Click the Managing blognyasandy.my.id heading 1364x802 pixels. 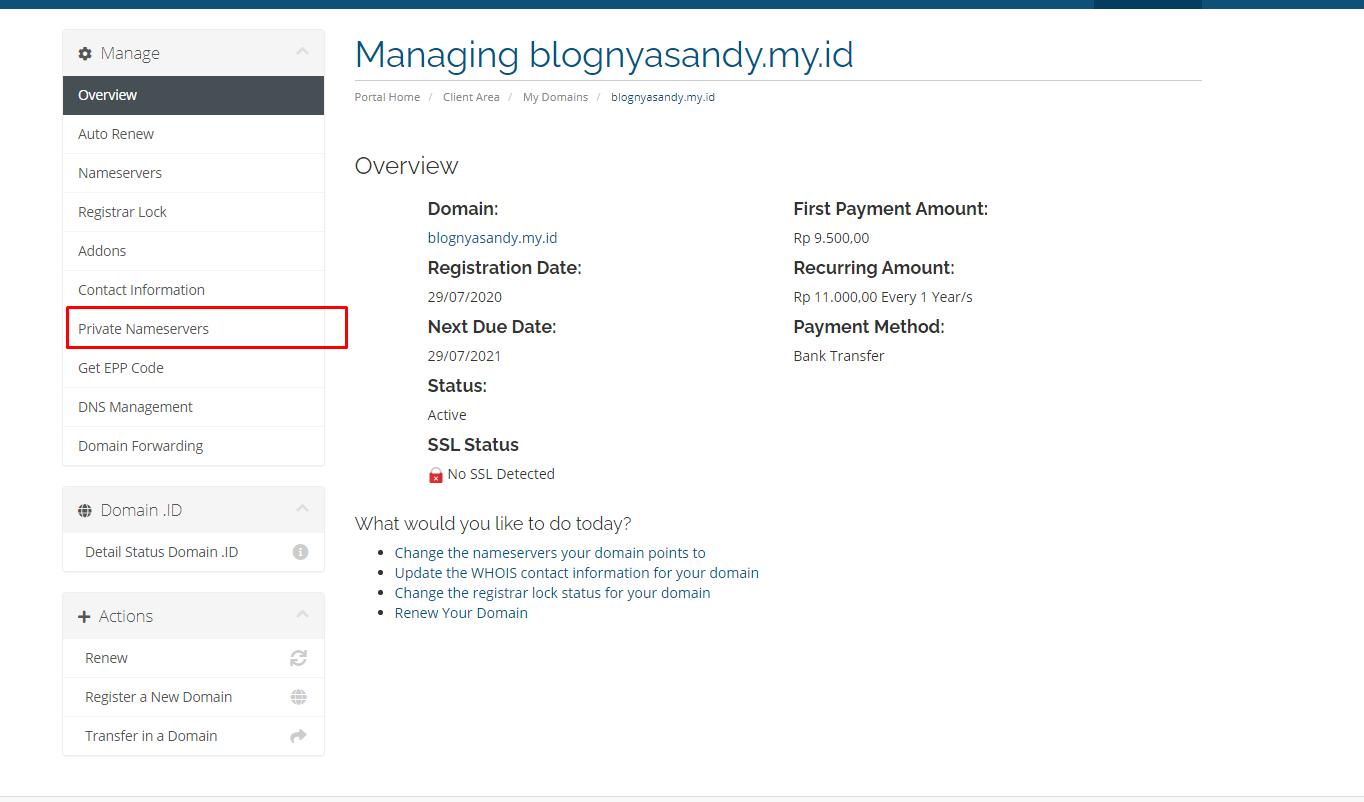pos(604,54)
